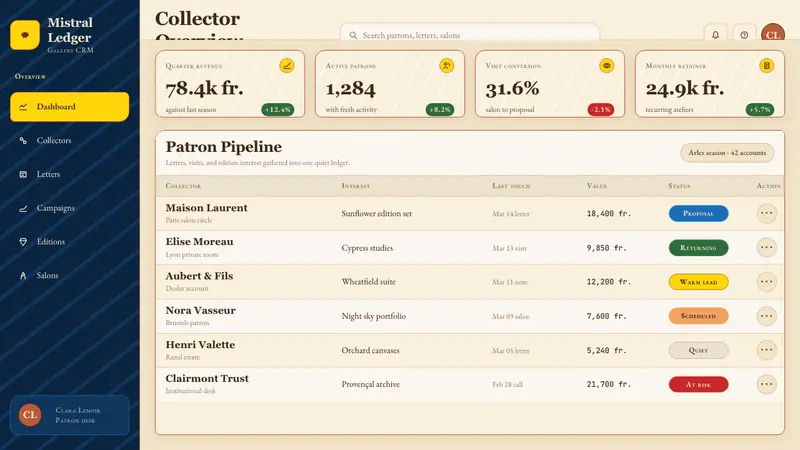Focus the search patrons input field
This screenshot has width=800, height=450.
pos(469,33)
